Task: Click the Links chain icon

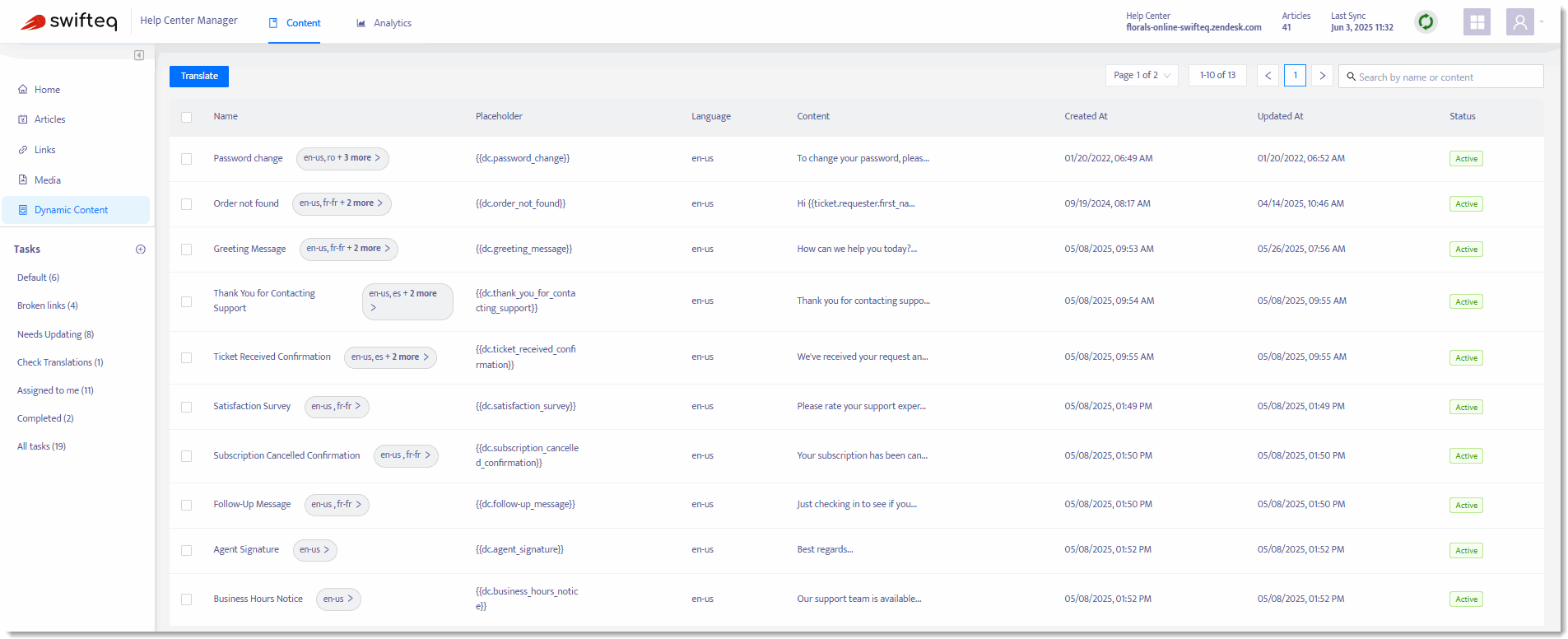Action: click(x=23, y=150)
